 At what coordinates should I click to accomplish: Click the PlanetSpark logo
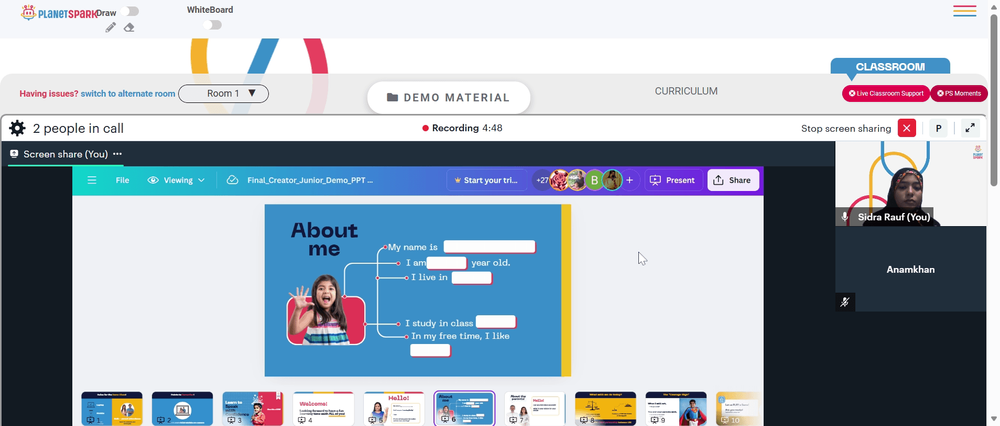(59, 12)
